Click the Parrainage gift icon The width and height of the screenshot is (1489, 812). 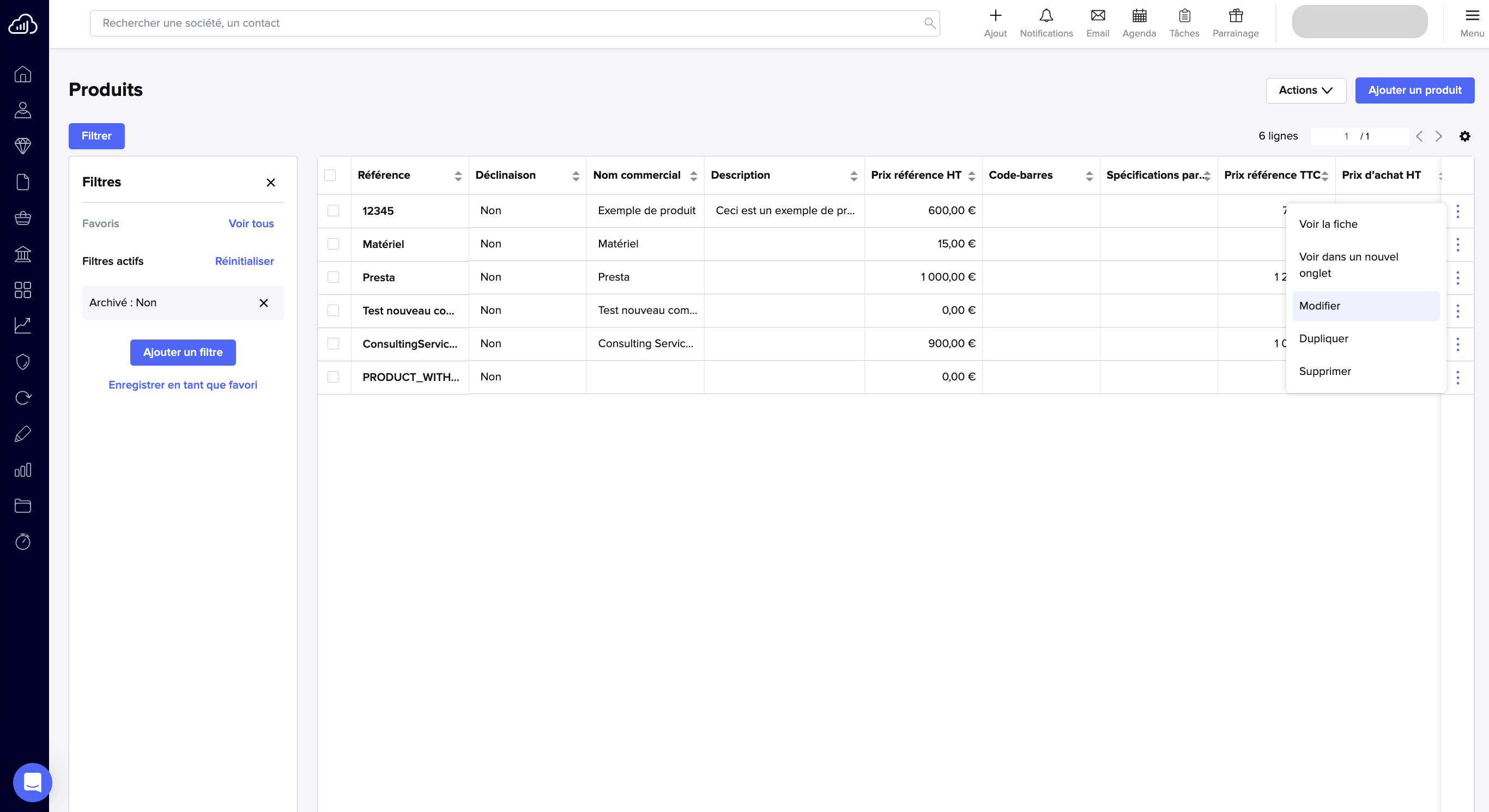(1235, 16)
